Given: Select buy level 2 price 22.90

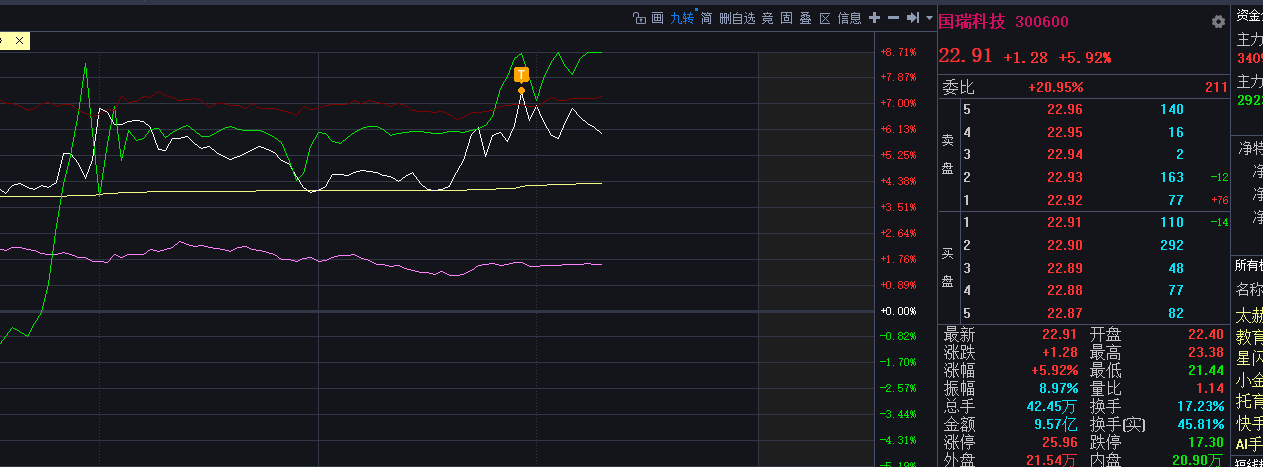Looking at the screenshot, I should (x=1064, y=246).
